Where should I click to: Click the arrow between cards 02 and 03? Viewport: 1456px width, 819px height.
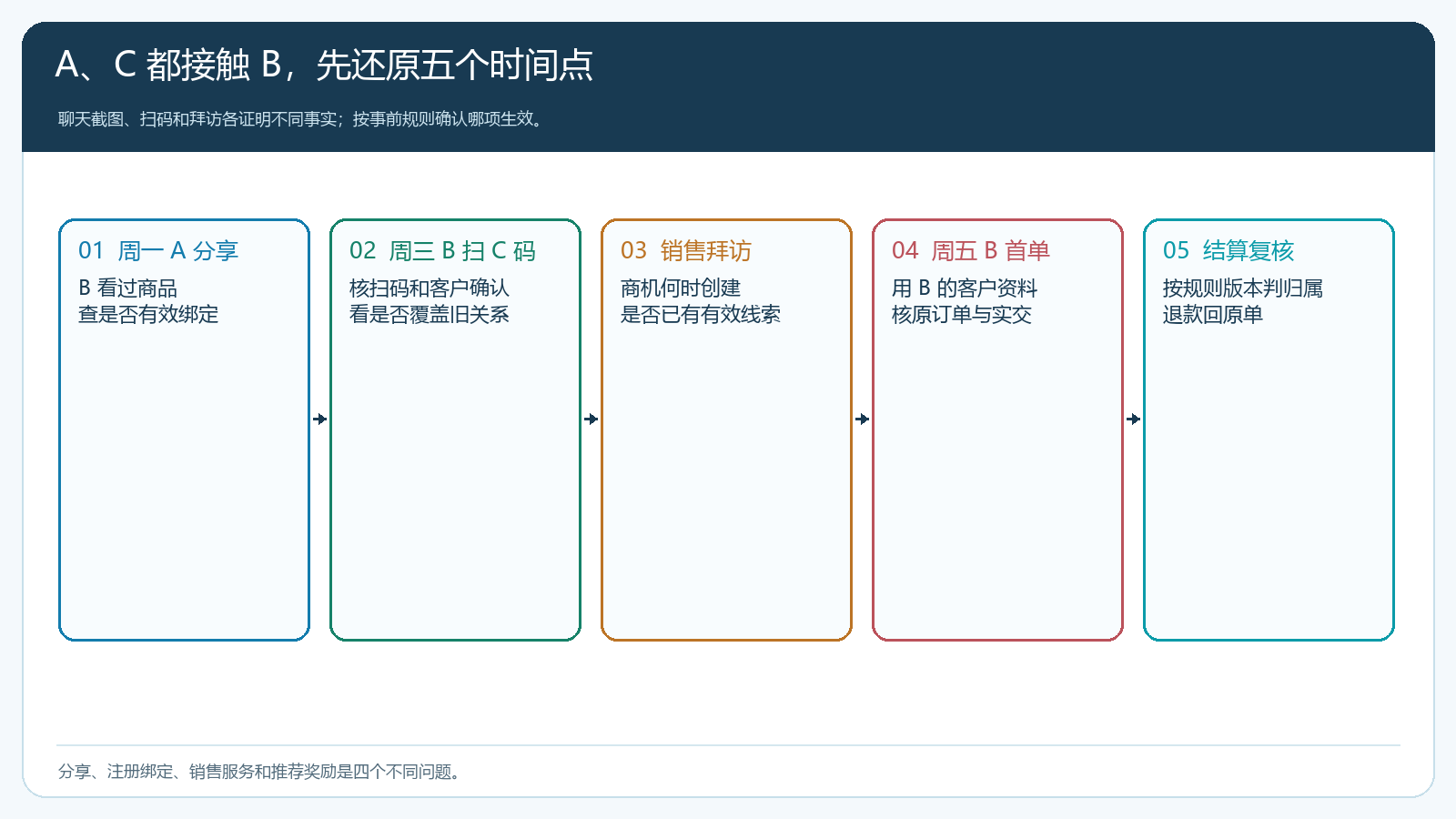pyautogui.click(x=591, y=420)
